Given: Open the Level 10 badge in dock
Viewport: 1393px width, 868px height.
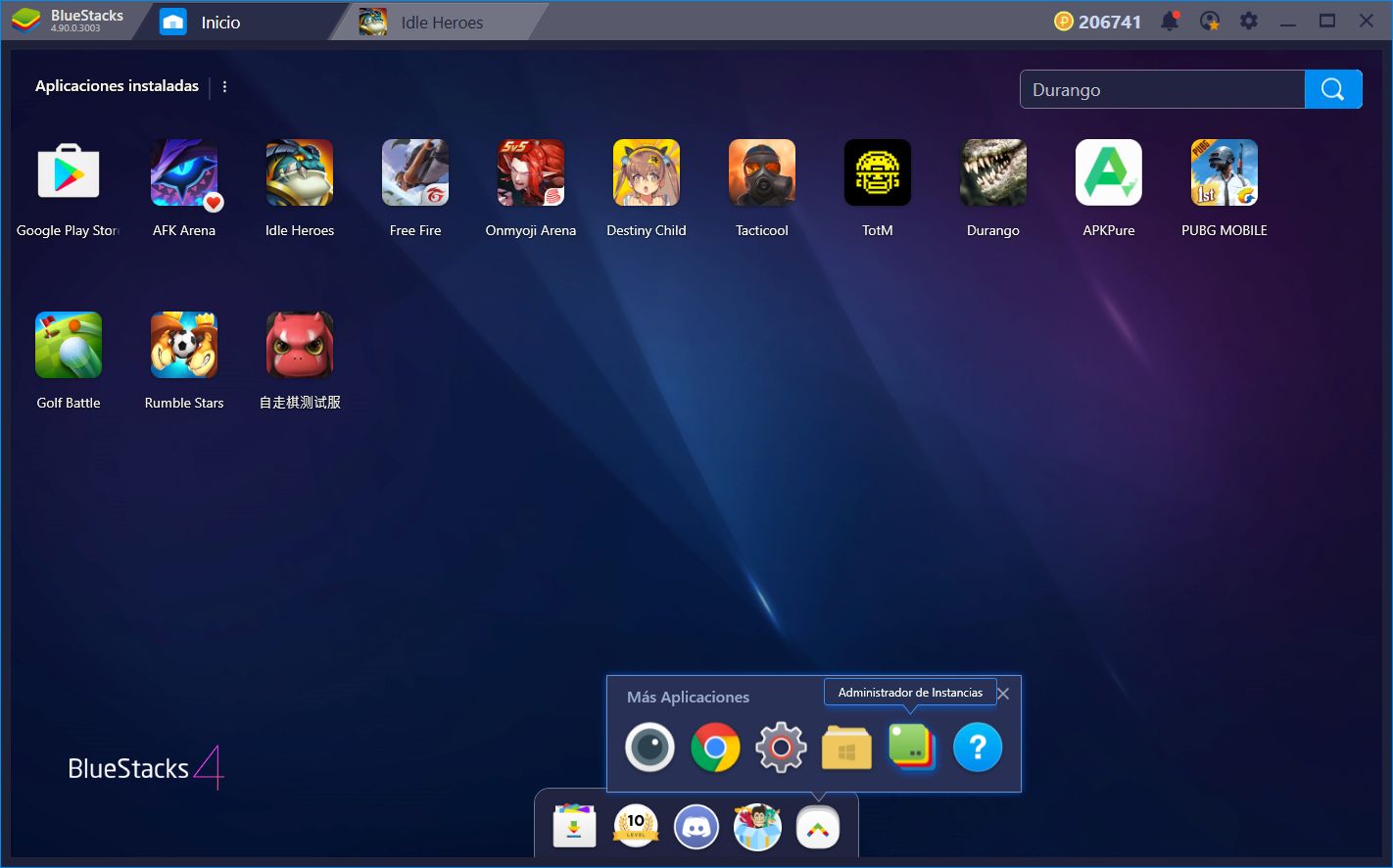Looking at the screenshot, I should [636, 827].
